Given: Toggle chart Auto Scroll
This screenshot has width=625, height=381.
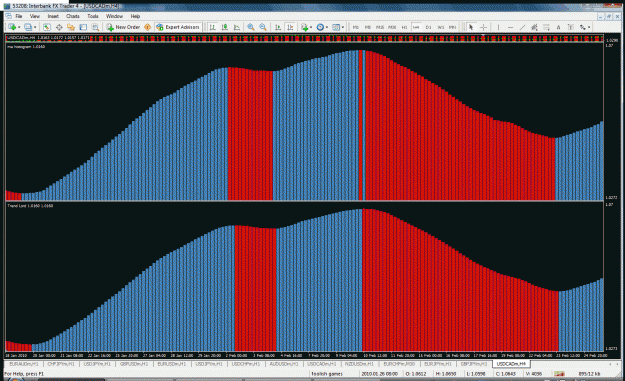Looking at the screenshot, I should [x=278, y=27].
